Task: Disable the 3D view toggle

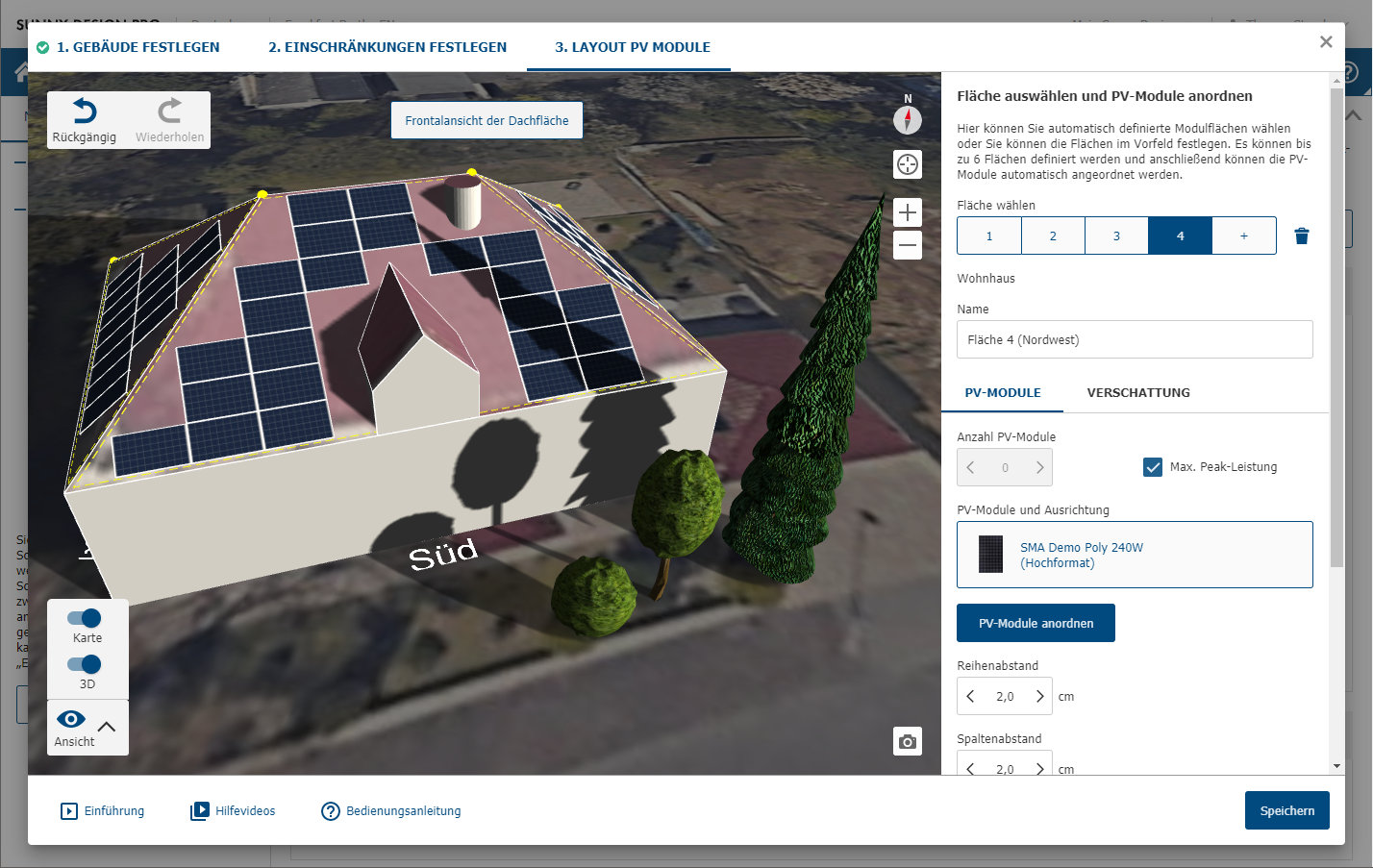Action: tap(86, 664)
